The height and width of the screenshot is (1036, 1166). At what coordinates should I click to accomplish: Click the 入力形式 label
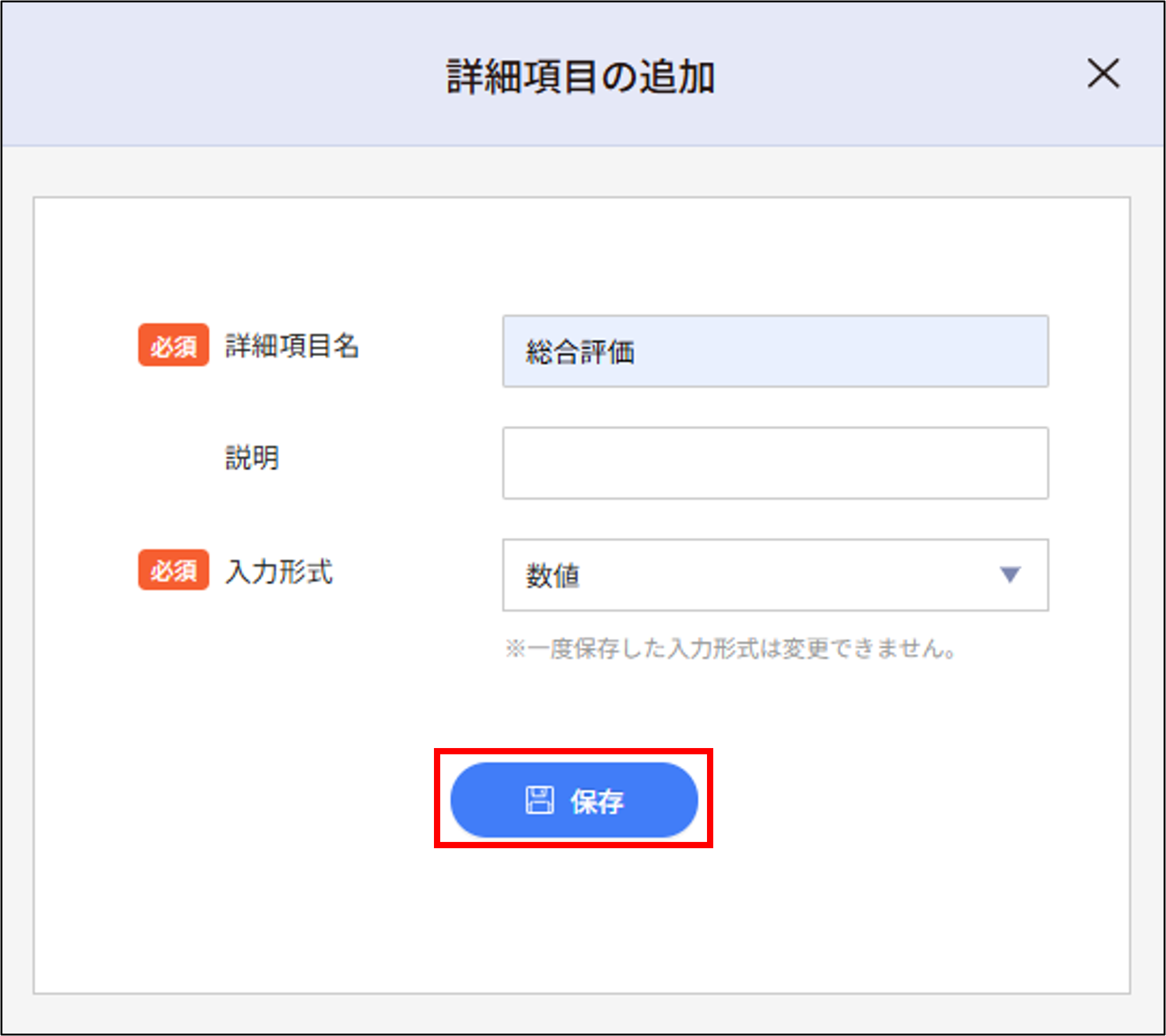click(279, 573)
